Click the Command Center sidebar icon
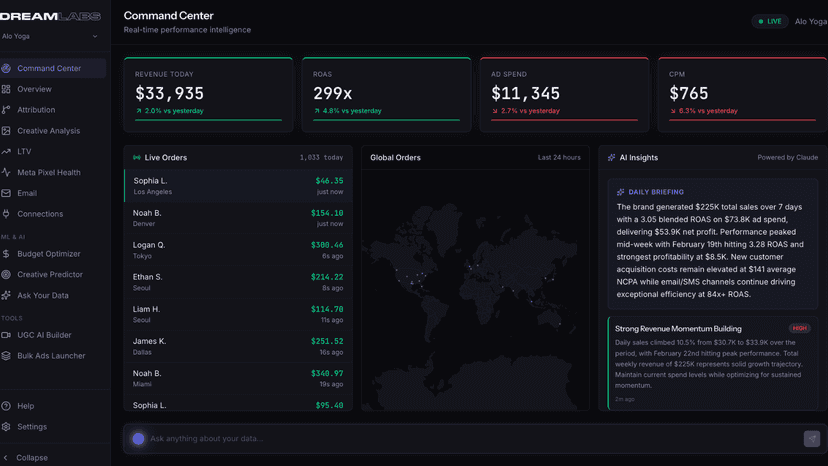The height and width of the screenshot is (466, 828). 6,68
